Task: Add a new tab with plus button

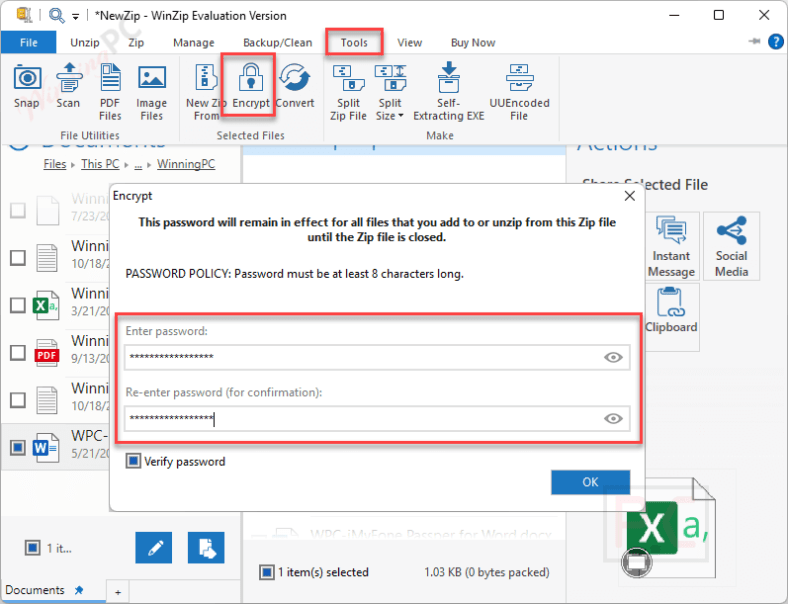Action: [118, 592]
